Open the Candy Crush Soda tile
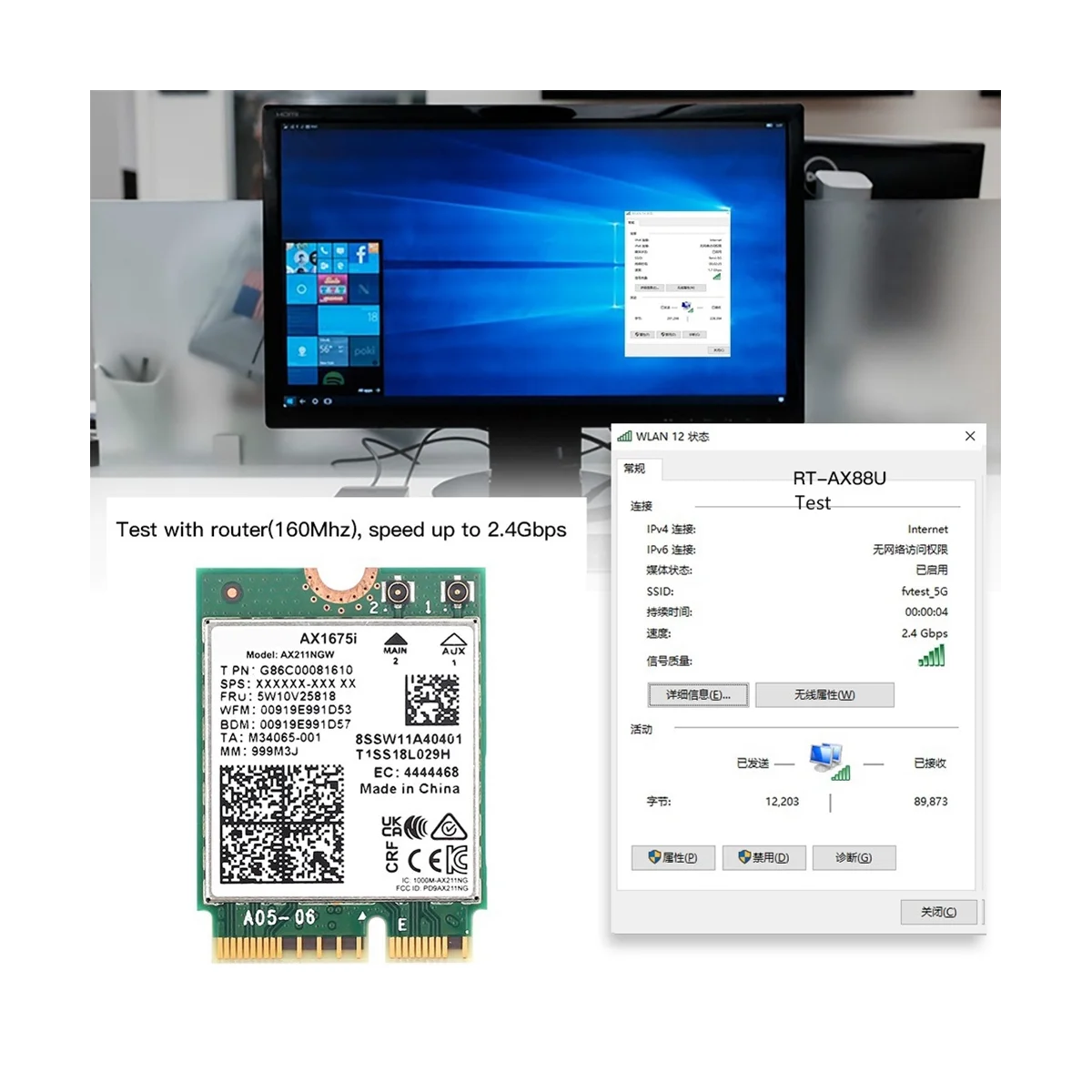Viewport: 1092px width, 1092px height. (x=333, y=288)
